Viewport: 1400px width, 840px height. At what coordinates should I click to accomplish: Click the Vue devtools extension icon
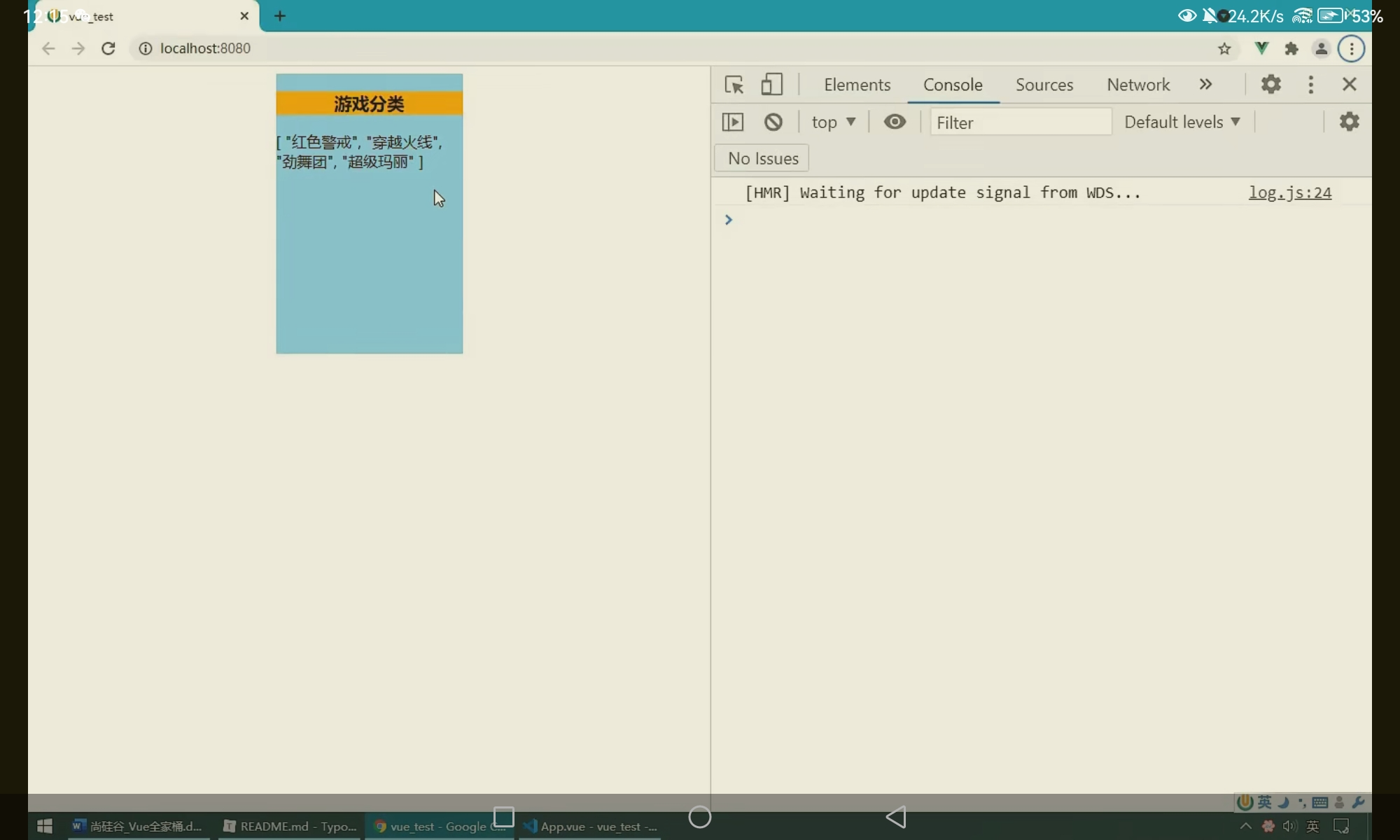[1261, 48]
